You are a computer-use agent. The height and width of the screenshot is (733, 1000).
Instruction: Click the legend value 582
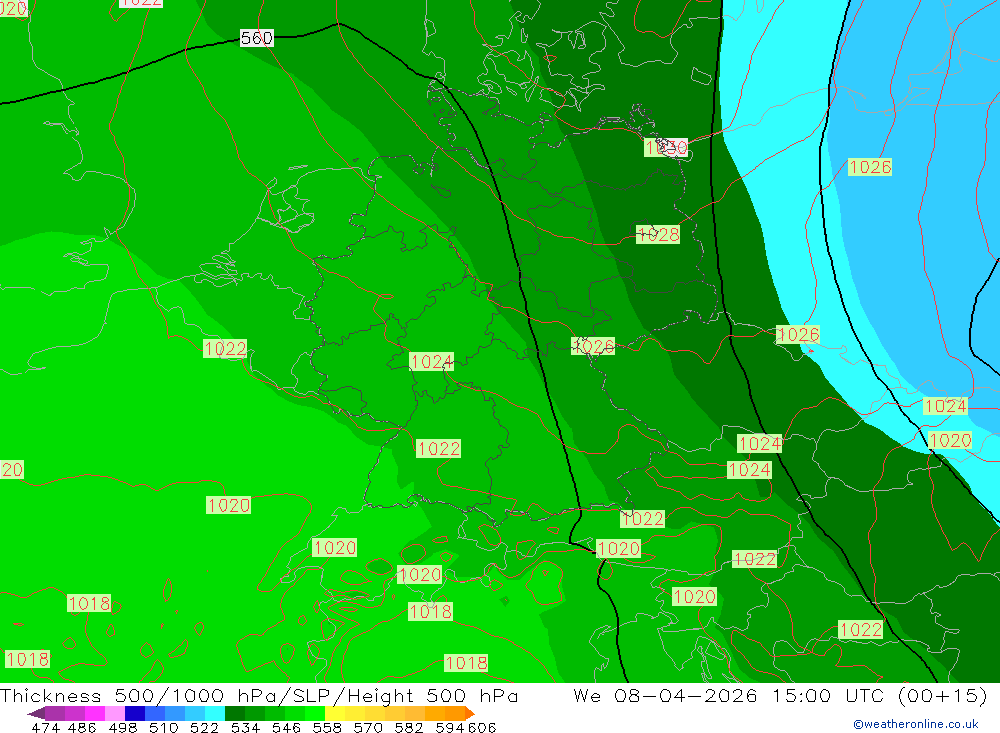coord(408,727)
